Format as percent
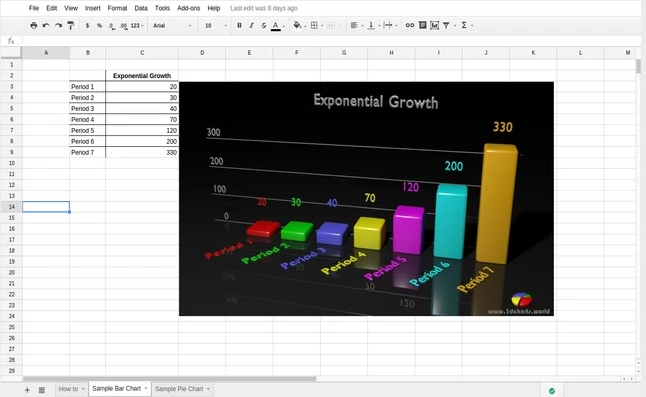Screen dimensions: 646x397 [x=99, y=26]
